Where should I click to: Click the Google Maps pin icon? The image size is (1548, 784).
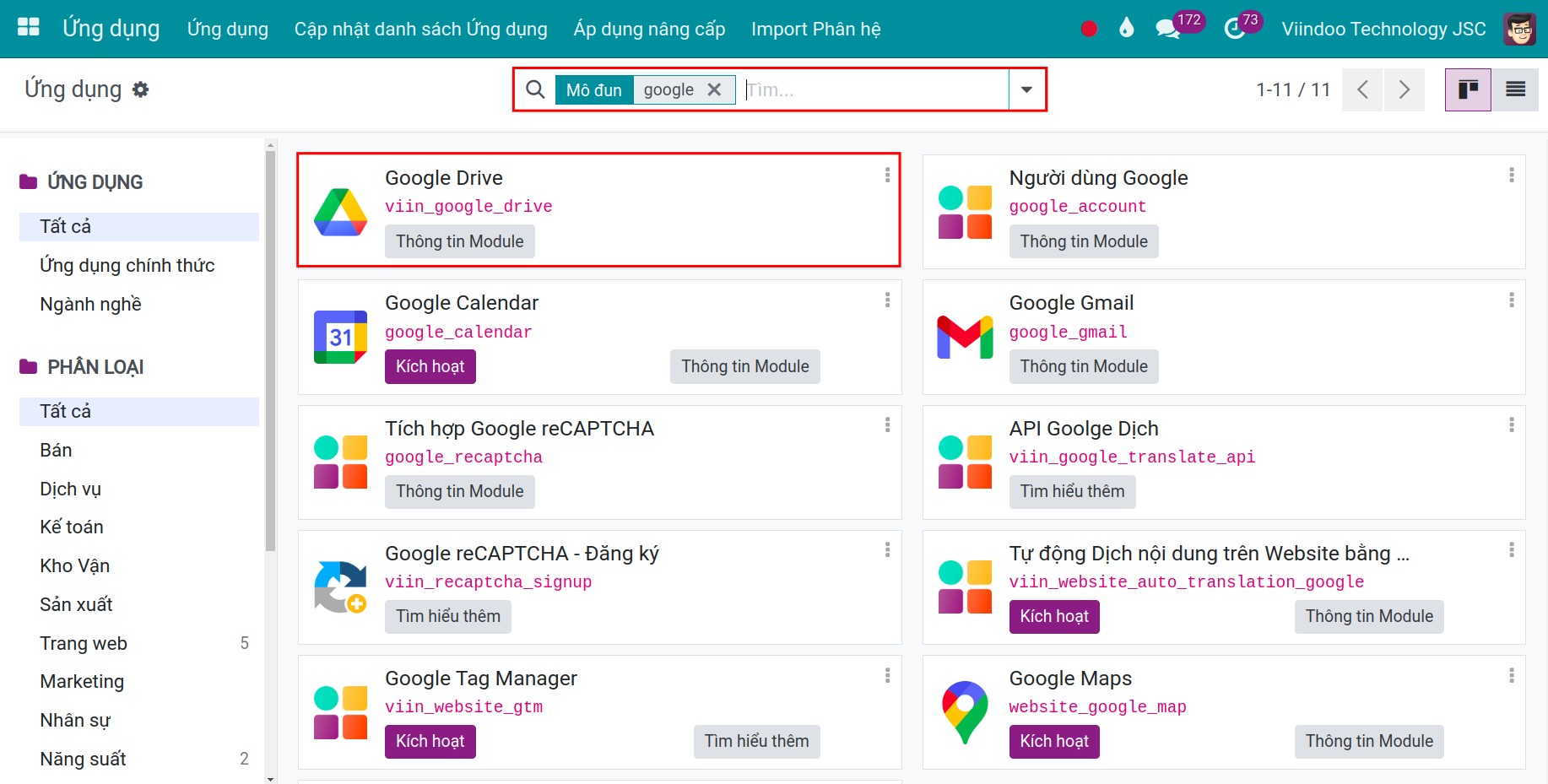click(x=965, y=712)
